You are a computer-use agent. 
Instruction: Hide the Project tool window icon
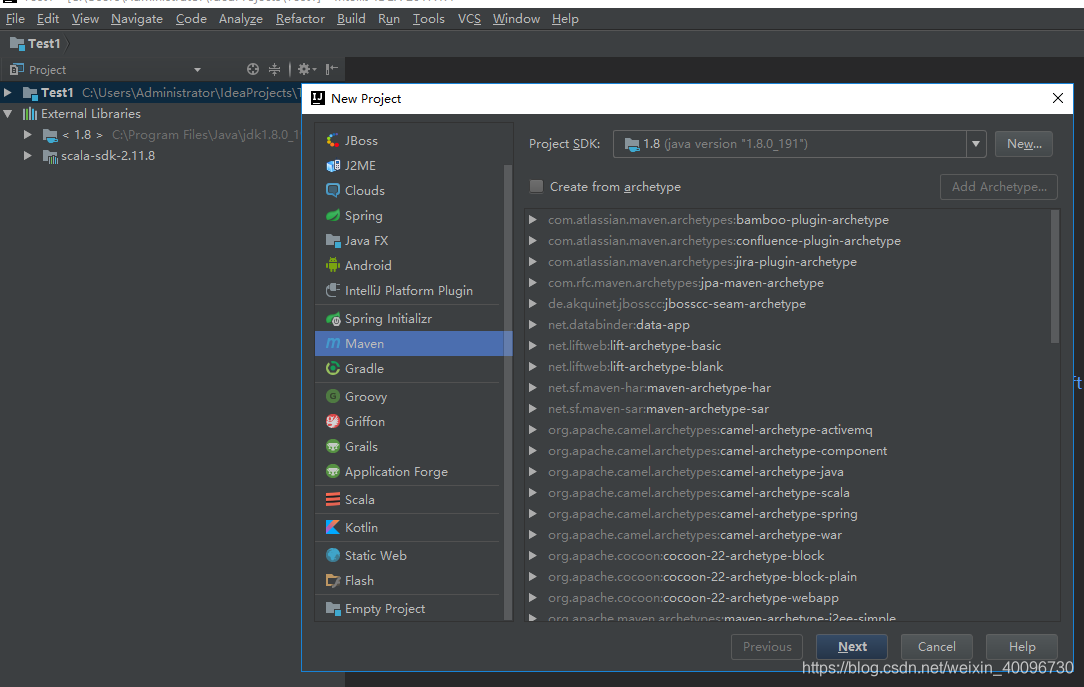tap(332, 69)
